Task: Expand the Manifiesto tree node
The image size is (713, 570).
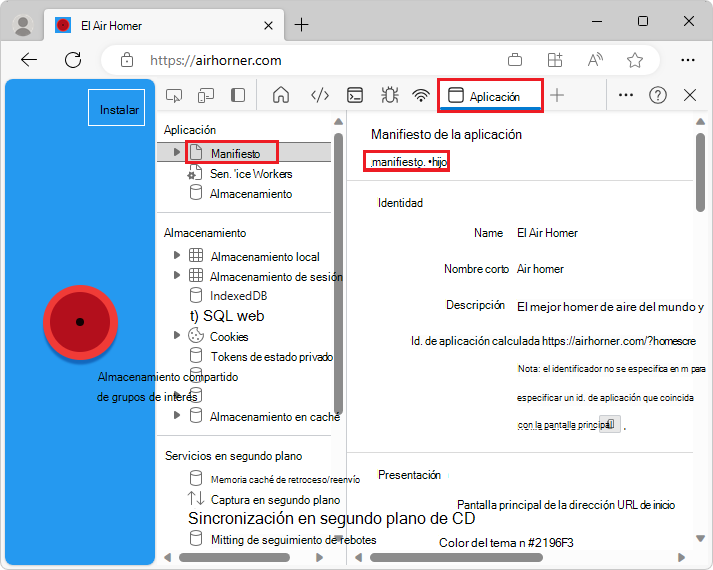Action: [177, 152]
